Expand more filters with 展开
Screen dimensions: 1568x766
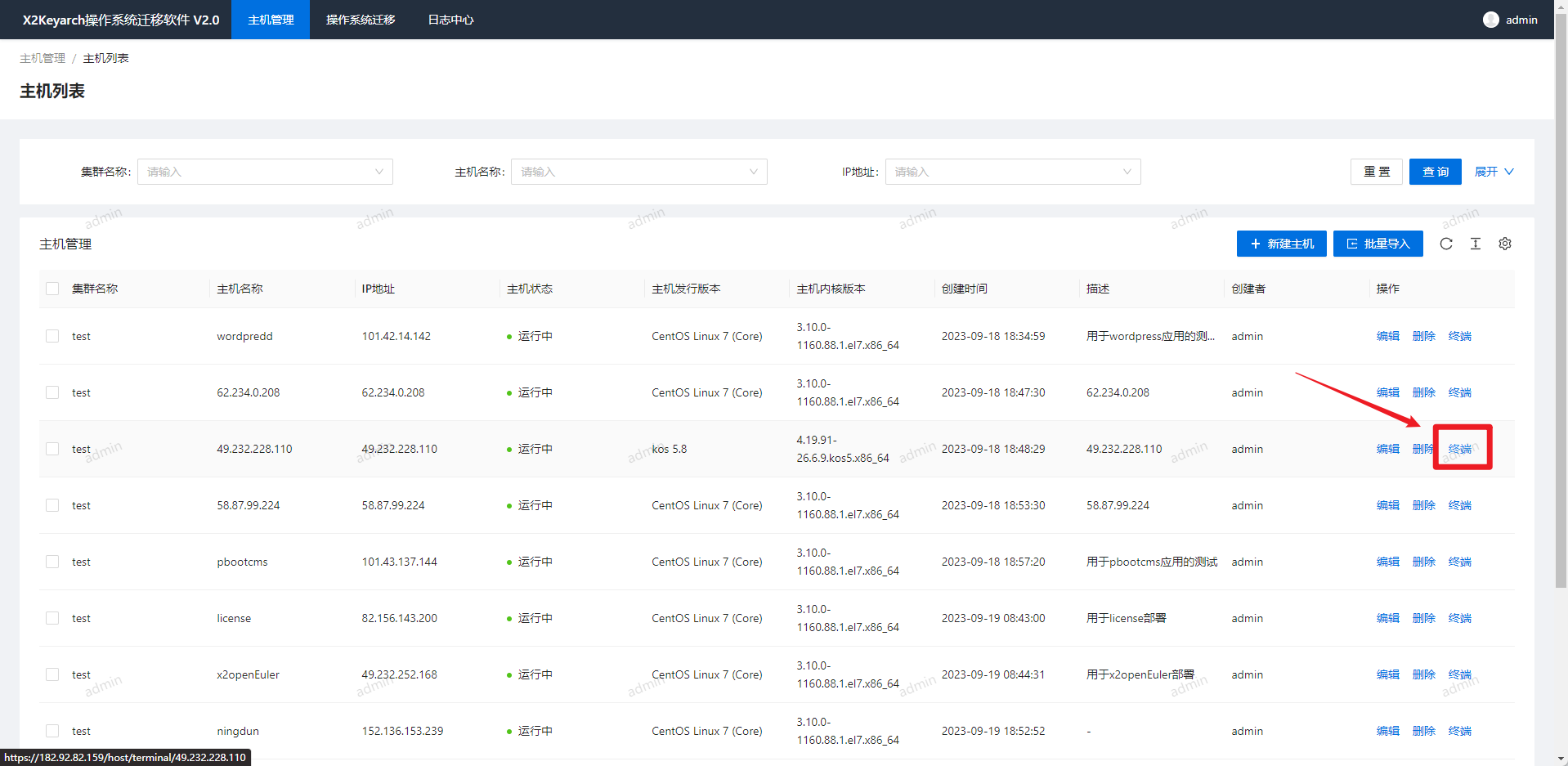click(x=1494, y=172)
